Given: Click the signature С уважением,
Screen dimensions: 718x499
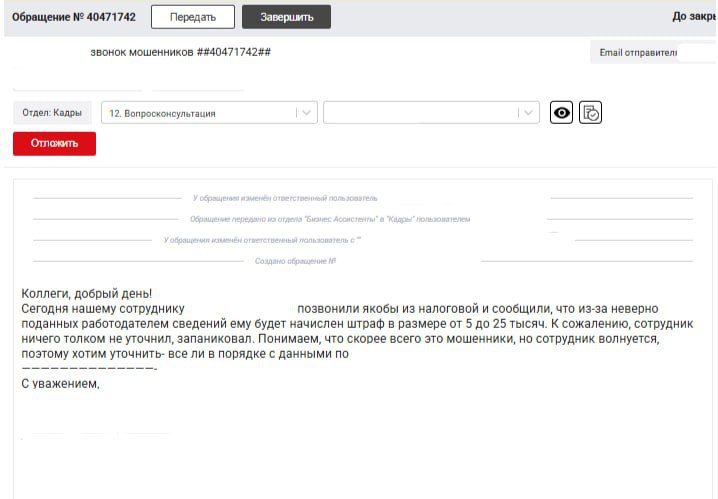Looking at the screenshot, I should 60,383.
